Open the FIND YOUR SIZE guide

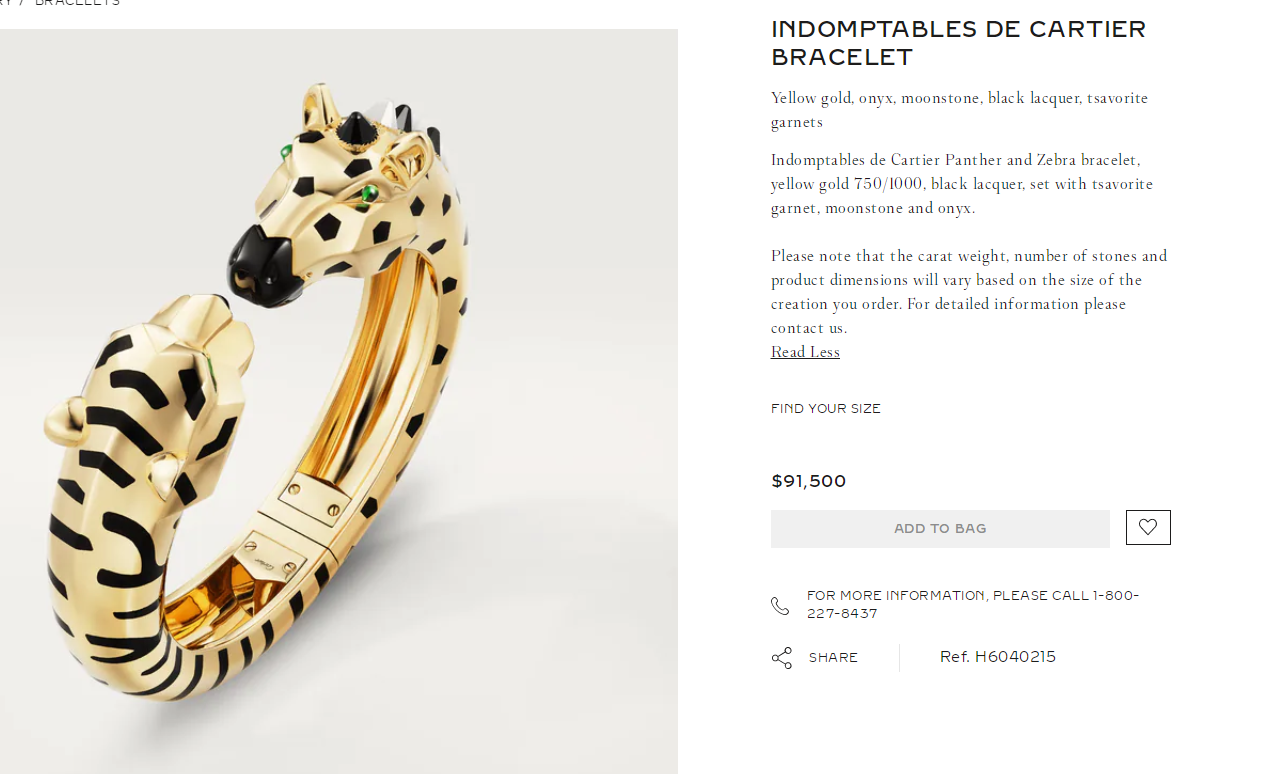point(825,409)
